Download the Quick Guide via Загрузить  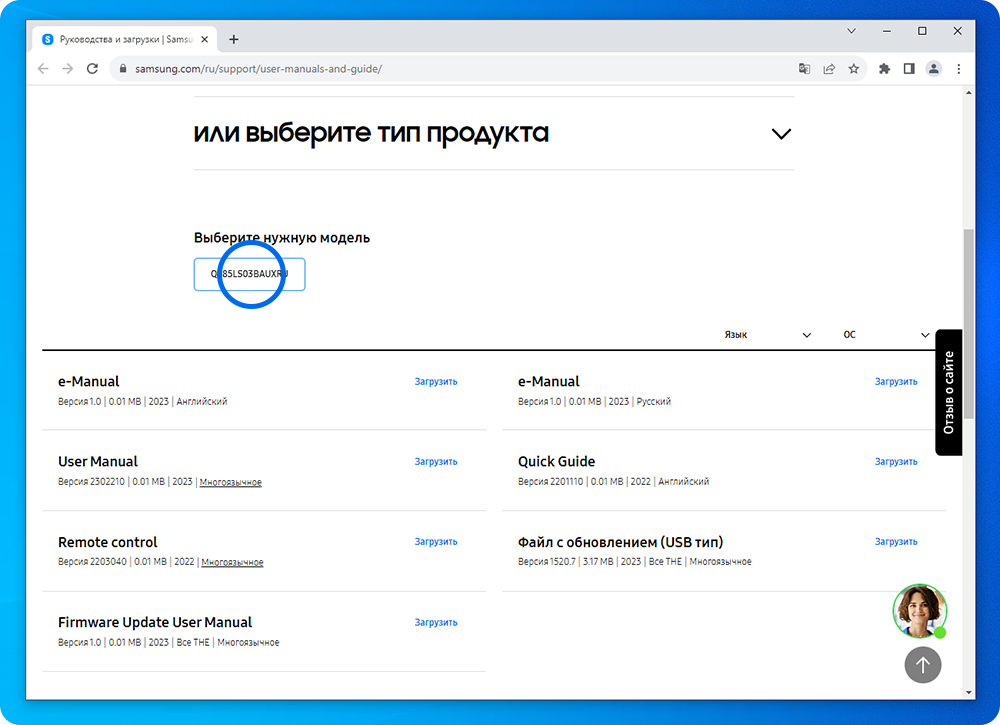pos(896,462)
